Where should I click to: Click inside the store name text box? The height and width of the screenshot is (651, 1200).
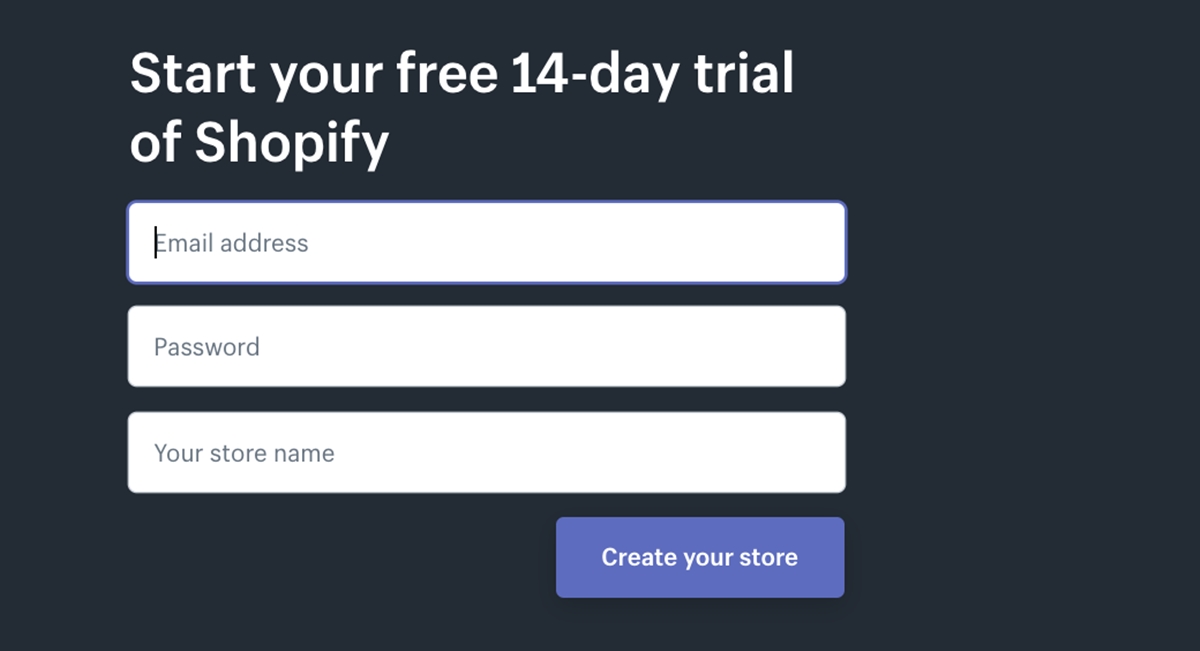(x=486, y=453)
